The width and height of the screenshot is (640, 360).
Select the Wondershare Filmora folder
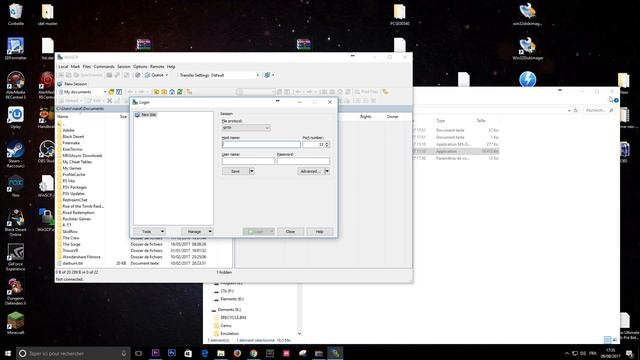point(81,257)
